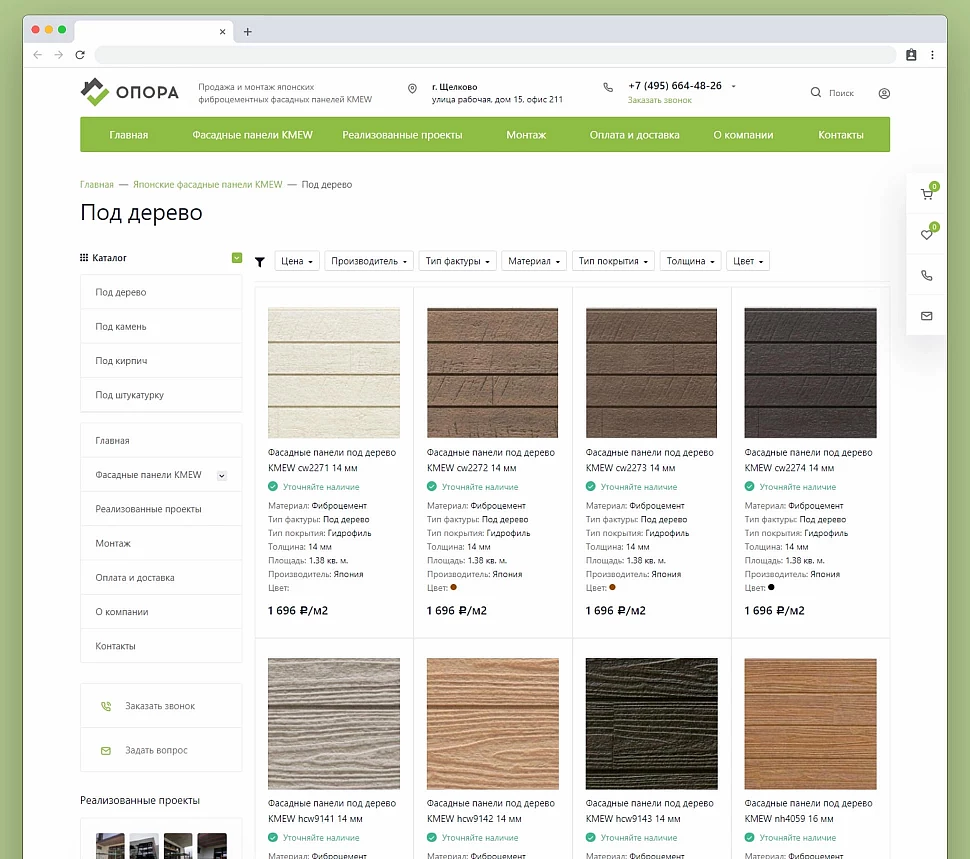The height and width of the screenshot is (859, 970).
Task: Expand the Фасадные панели KMEW sidebar submenu
Action: tap(222, 476)
